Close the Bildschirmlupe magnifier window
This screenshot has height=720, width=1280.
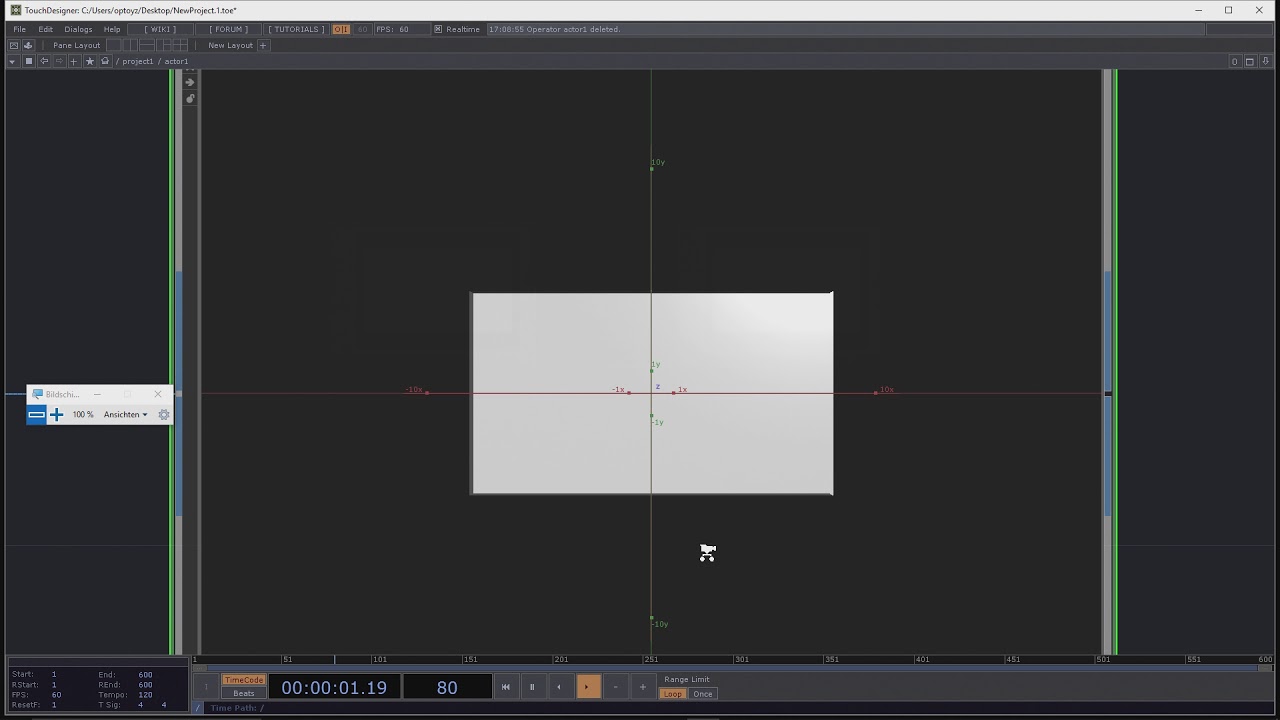(158, 394)
